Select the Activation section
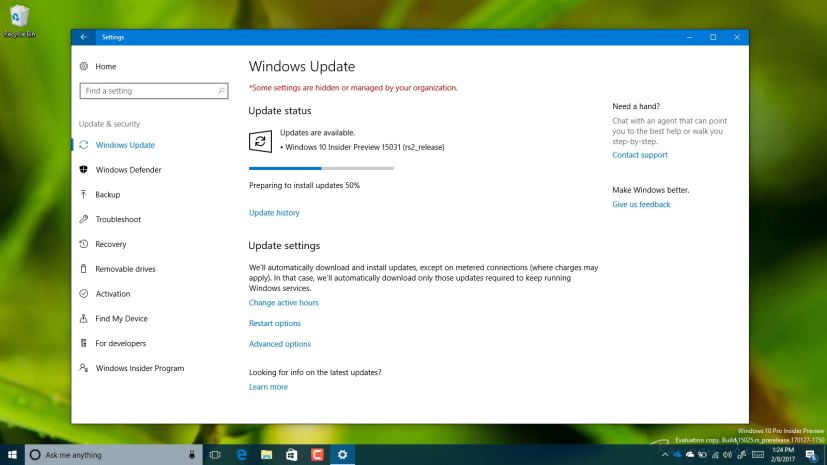Image resolution: width=827 pixels, height=465 pixels. [112, 293]
